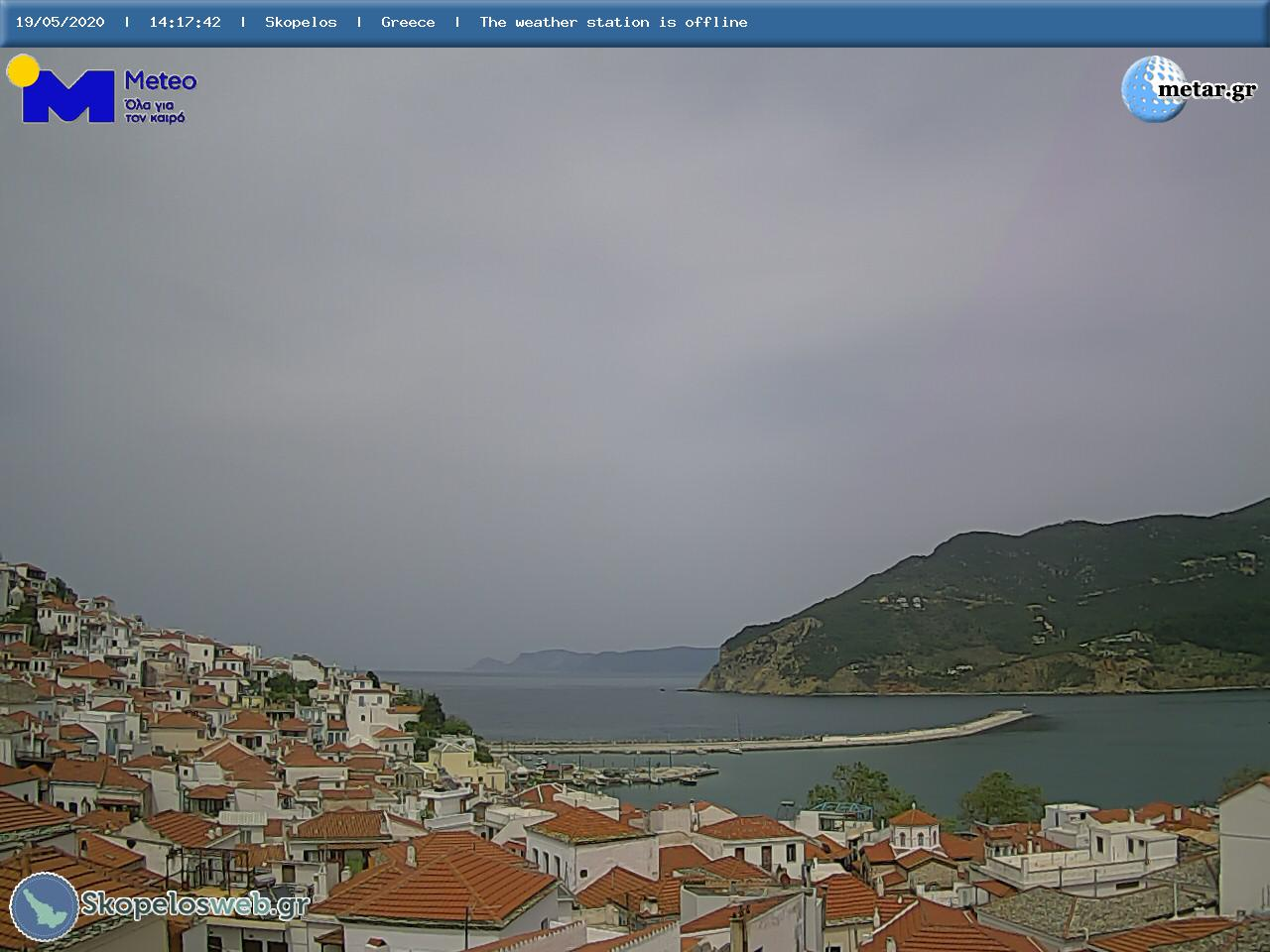Image resolution: width=1270 pixels, height=952 pixels.
Task: Select 'The weather station is offline' text
Action: 613,22
